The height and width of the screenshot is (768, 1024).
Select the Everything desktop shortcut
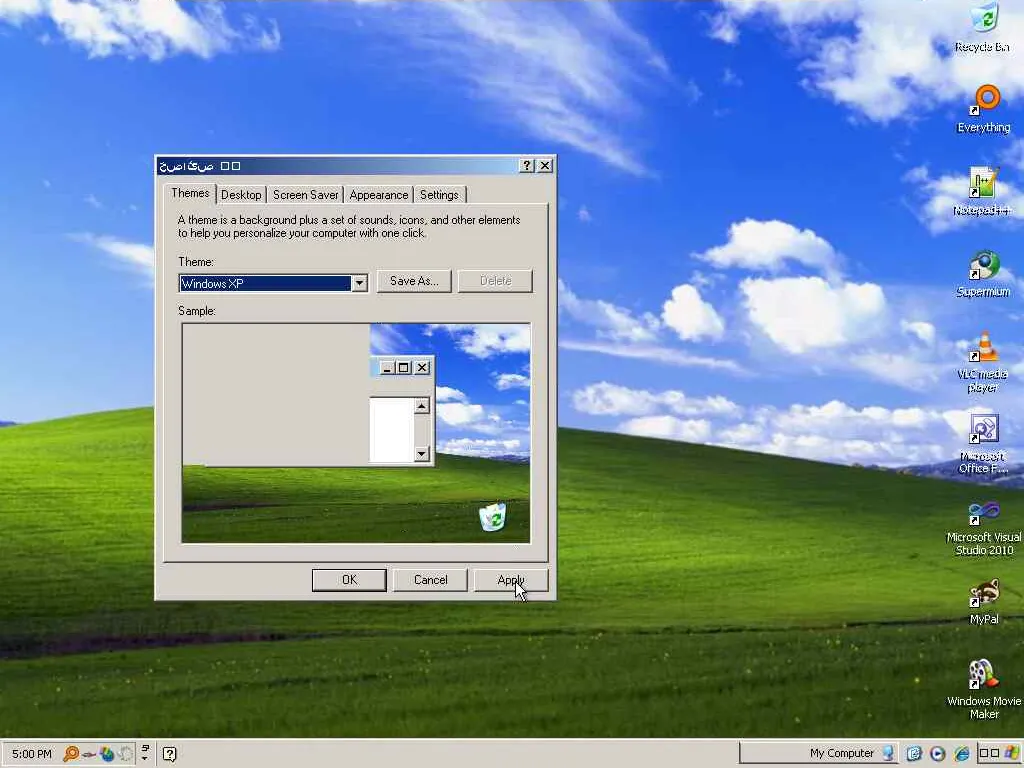click(x=984, y=109)
